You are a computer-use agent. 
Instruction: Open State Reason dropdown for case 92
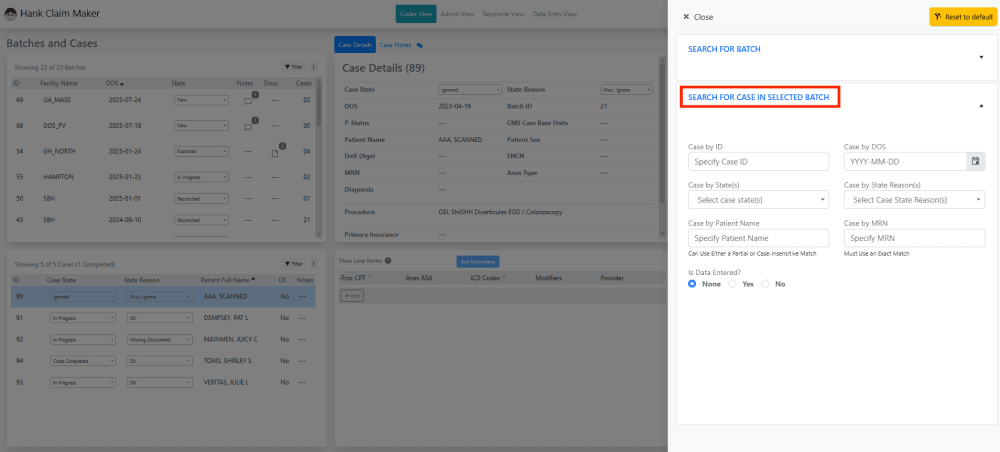pos(159,340)
